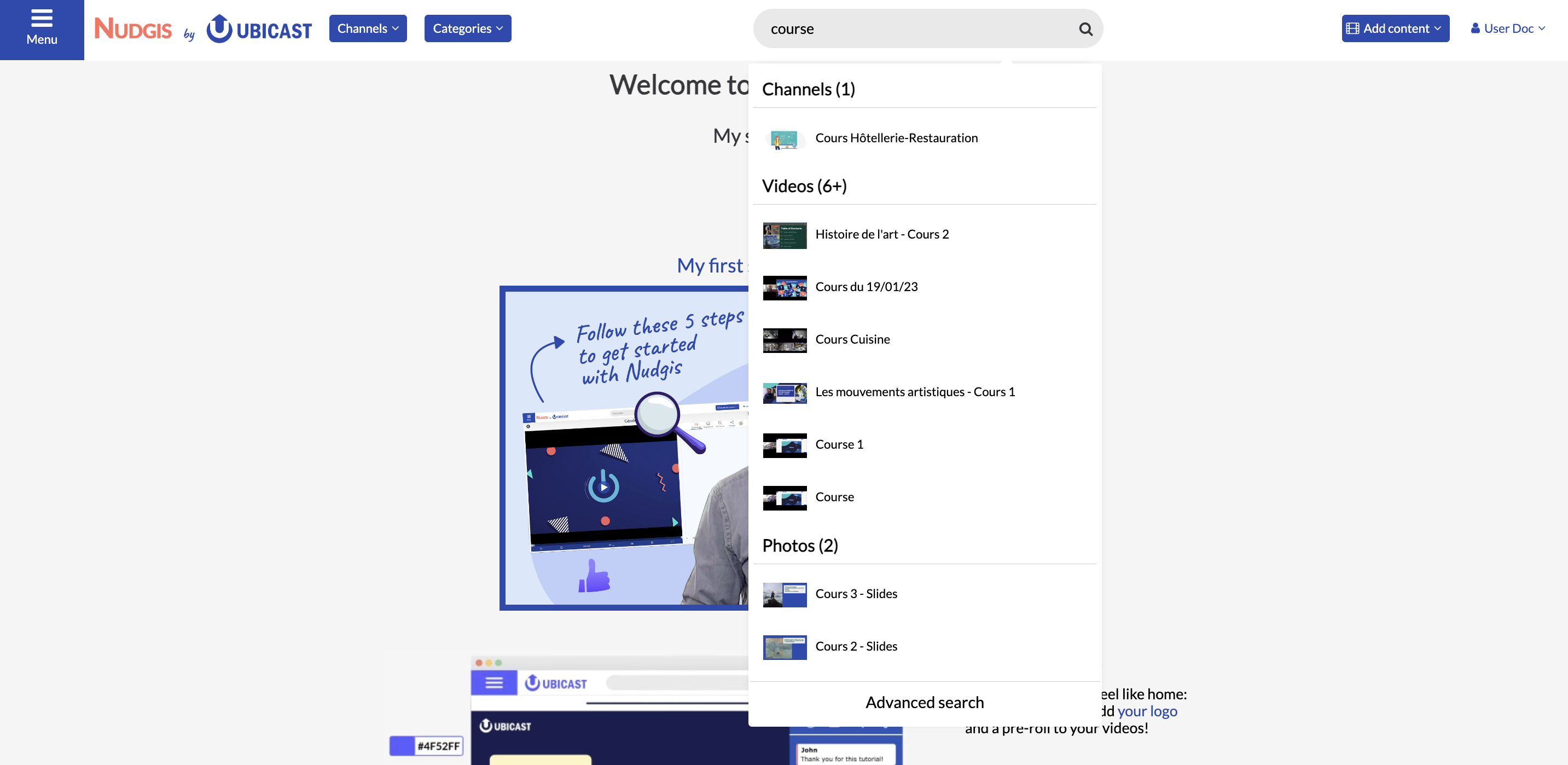Open the hamburger Menu button
This screenshot has width=1568, height=765.
[42, 29]
